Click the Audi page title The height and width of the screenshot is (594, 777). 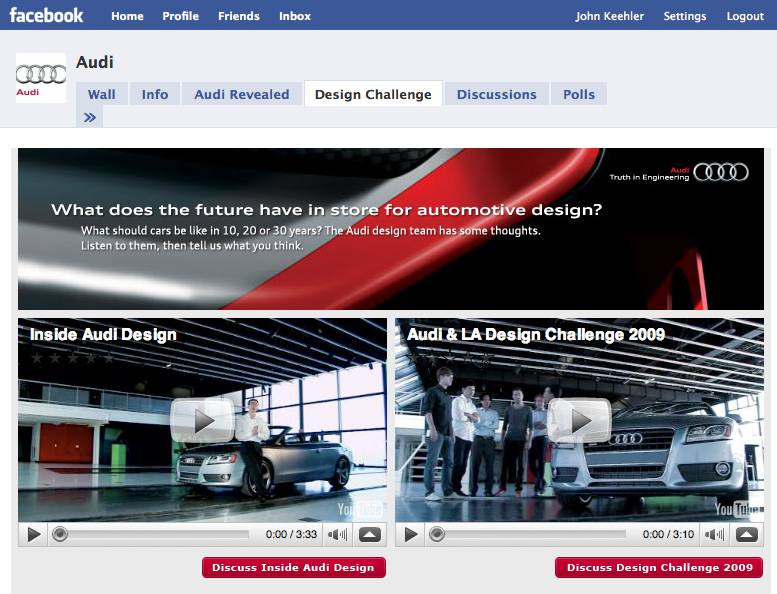click(x=95, y=62)
